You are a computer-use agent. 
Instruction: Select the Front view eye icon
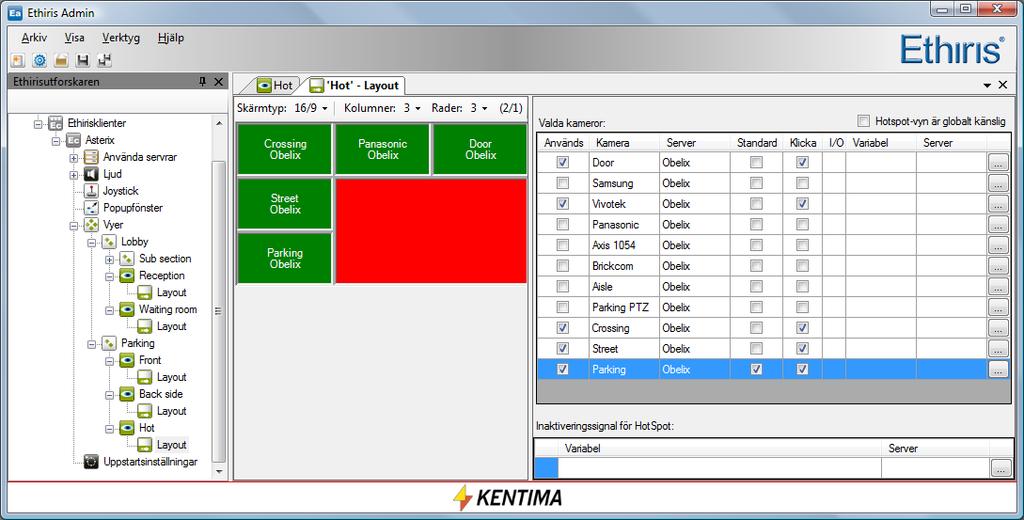127,360
